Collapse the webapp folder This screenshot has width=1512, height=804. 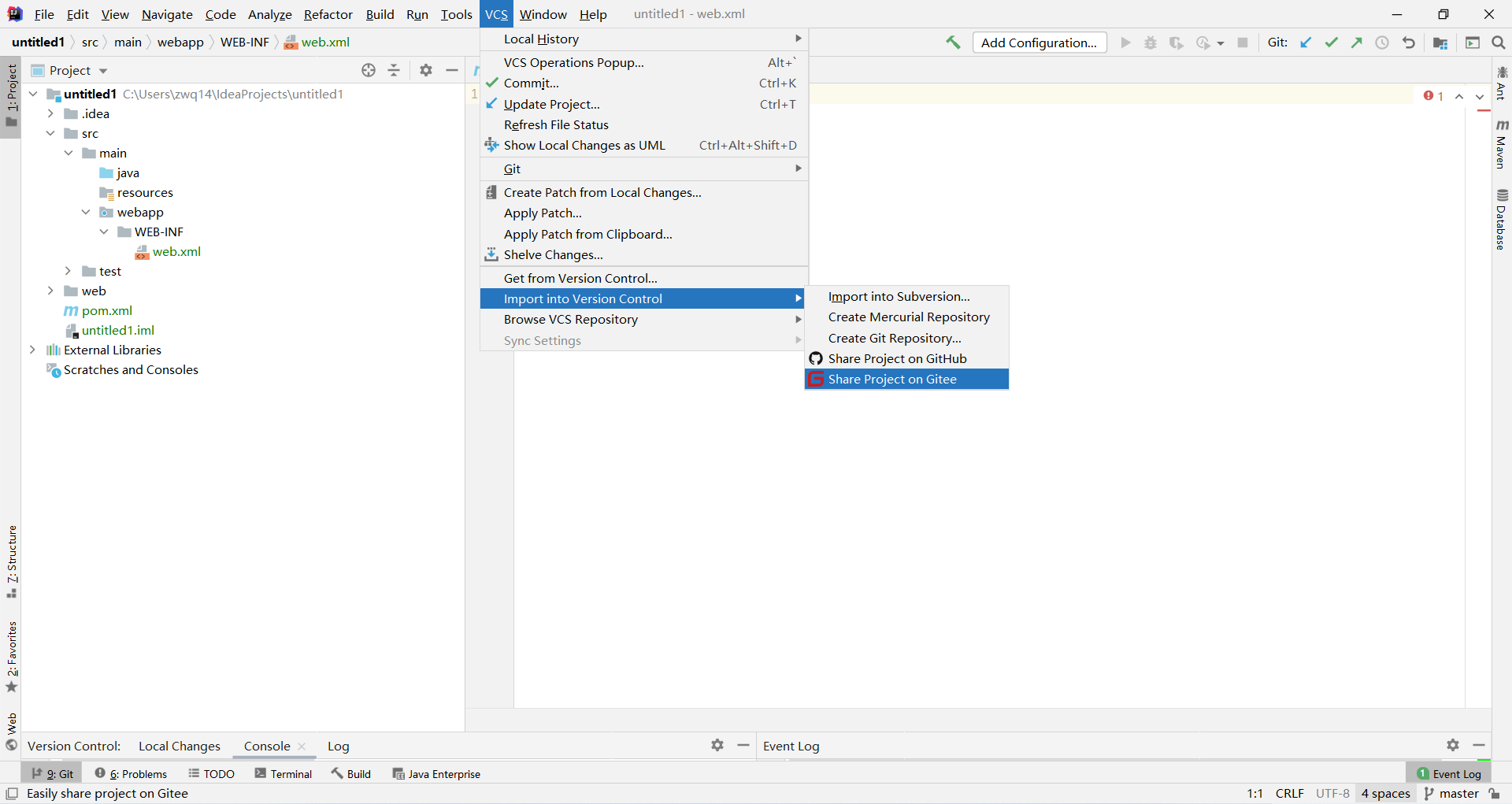tap(86, 212)
